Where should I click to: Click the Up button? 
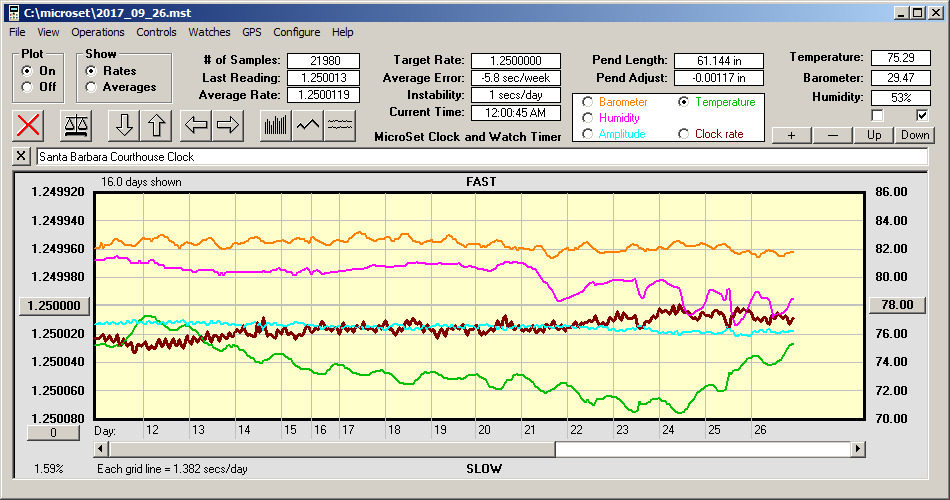tap(874, 135)
